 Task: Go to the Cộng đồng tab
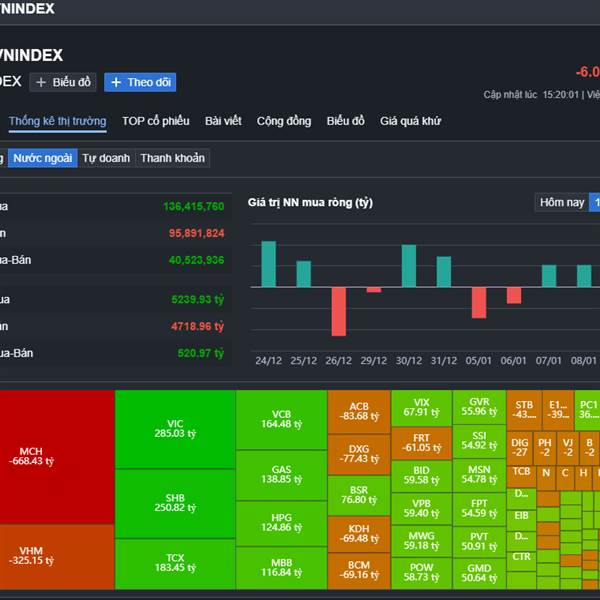(x=283, y=121)
